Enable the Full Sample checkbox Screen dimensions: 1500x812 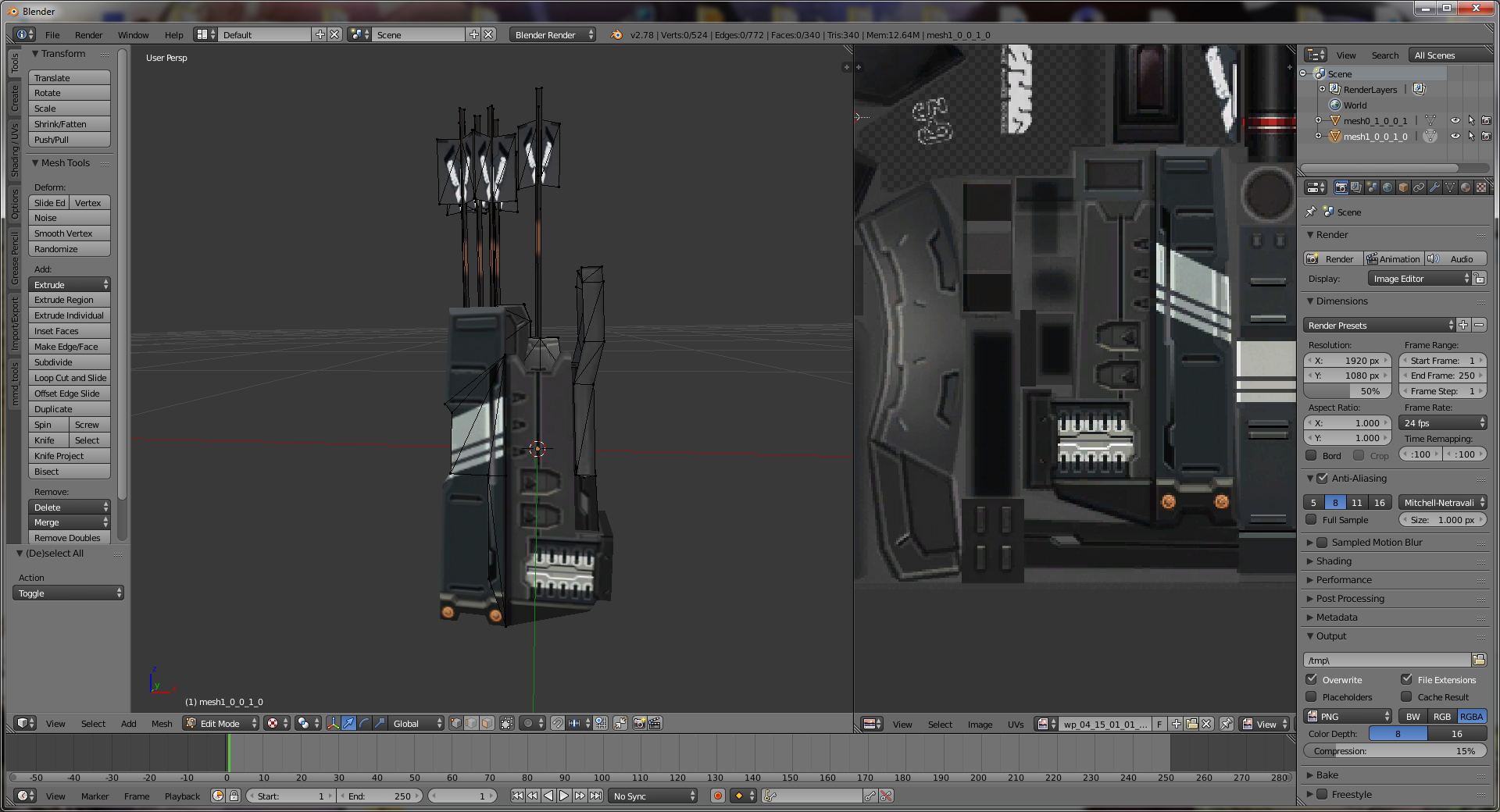(x=1312, y=520)
